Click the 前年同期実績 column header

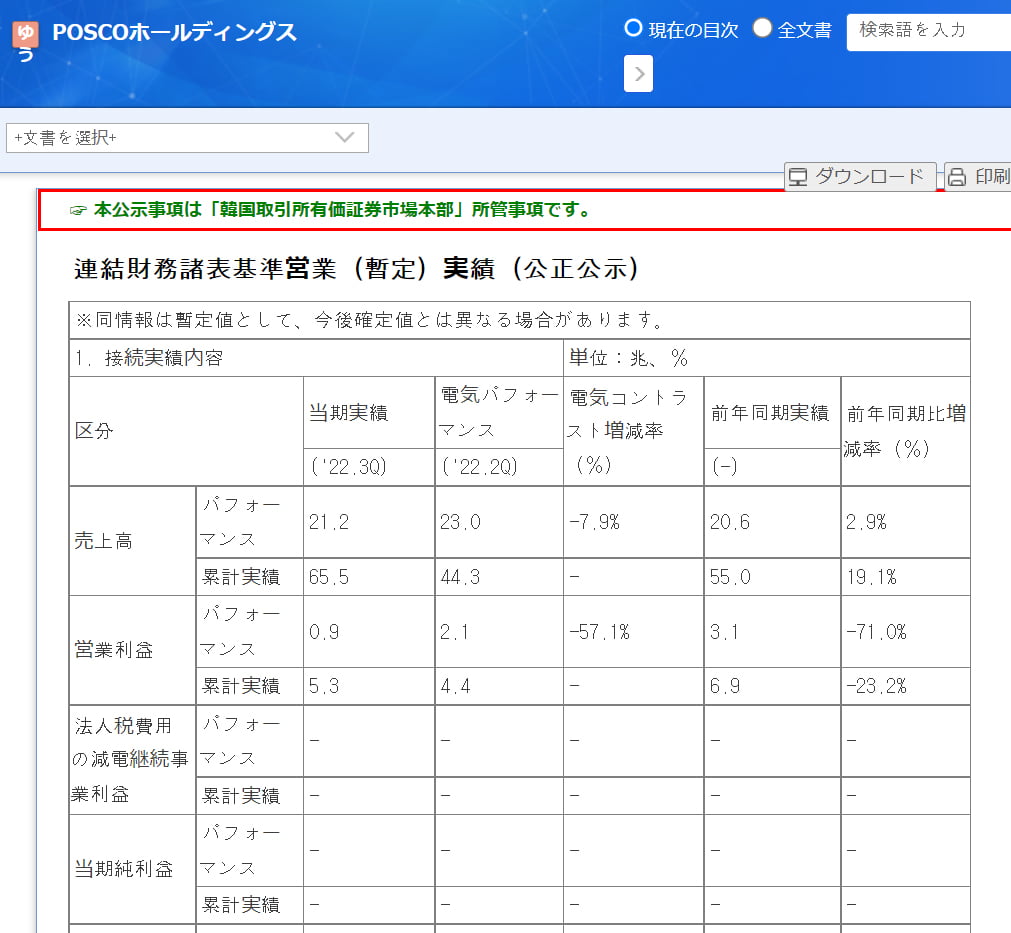[x=772, y=413]
